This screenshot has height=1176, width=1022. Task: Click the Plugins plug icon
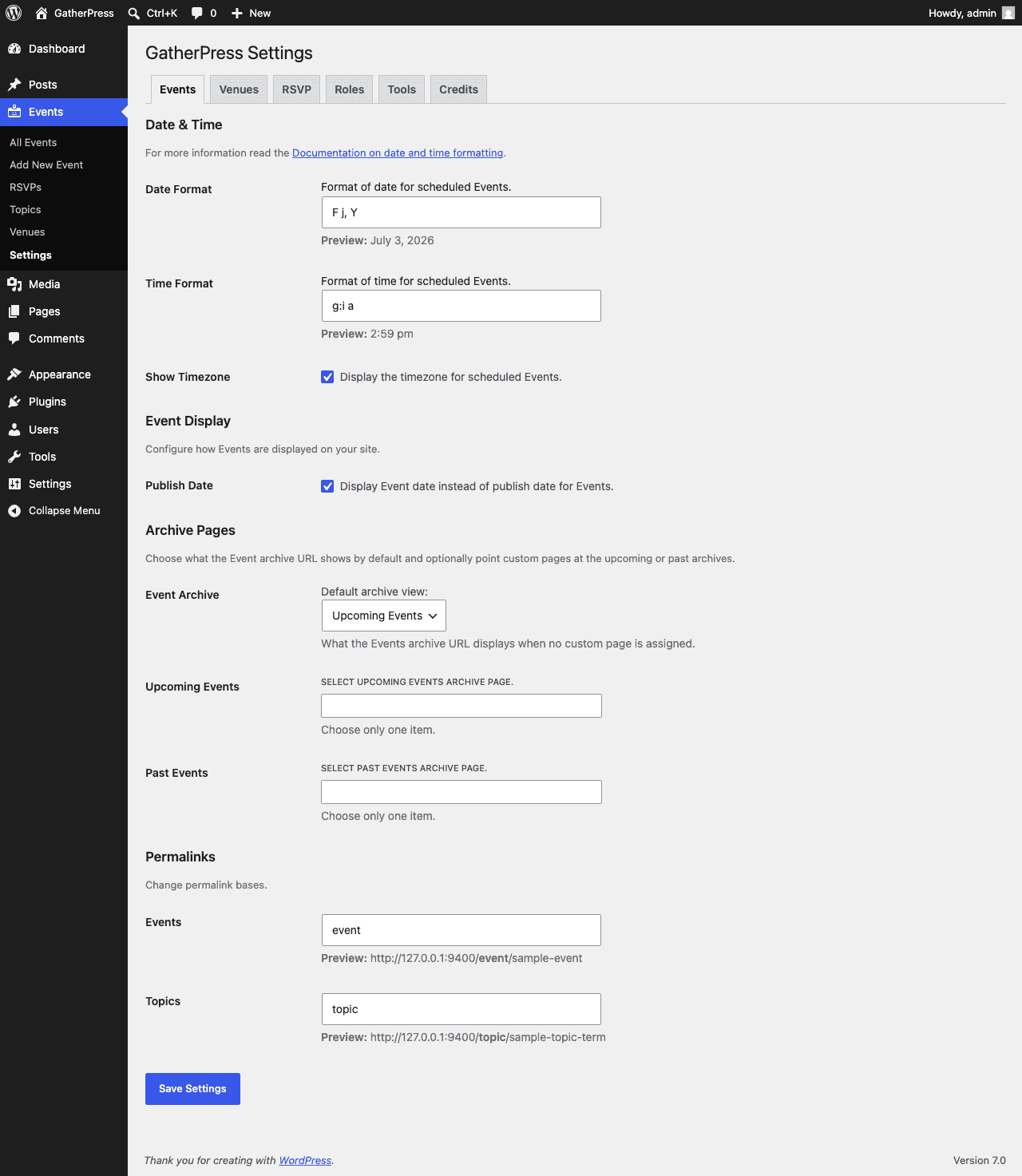point(14,402)
